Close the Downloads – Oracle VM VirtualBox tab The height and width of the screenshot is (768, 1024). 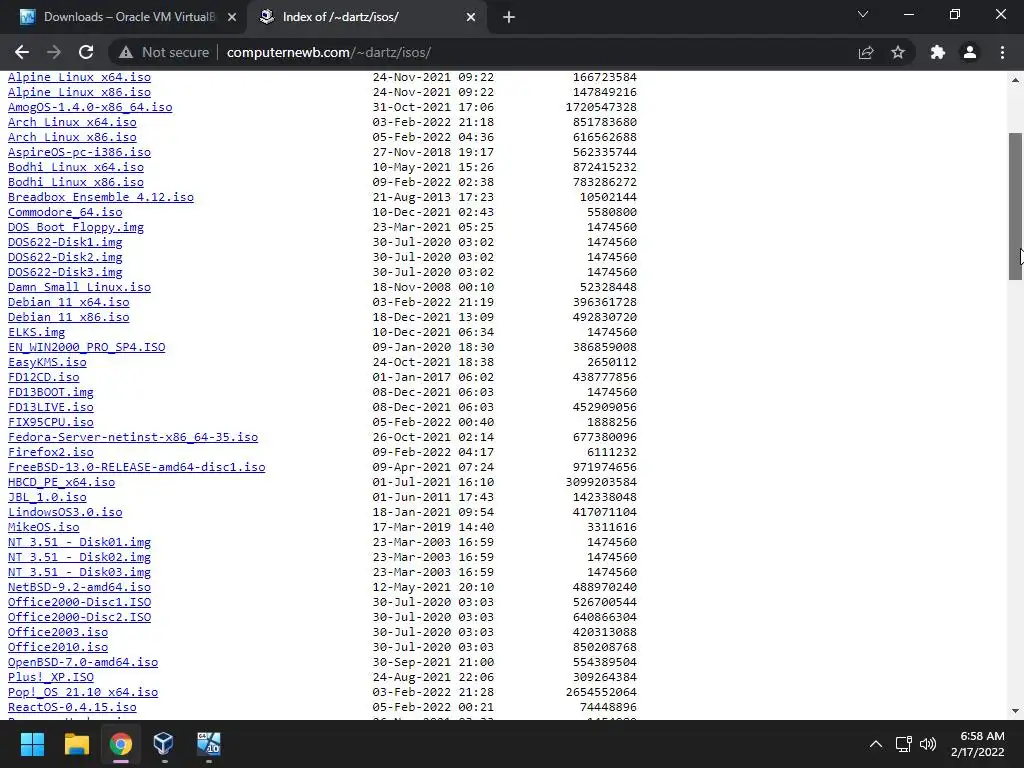coord(232,17)
